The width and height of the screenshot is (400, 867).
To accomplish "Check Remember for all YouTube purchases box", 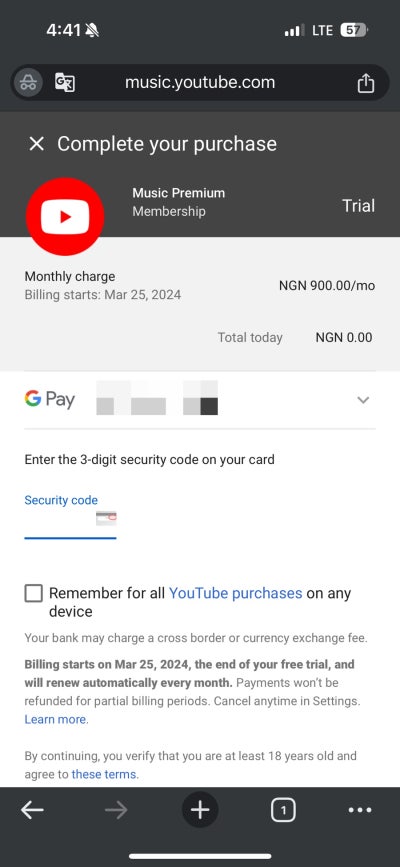I will click(x=34, y=594).
